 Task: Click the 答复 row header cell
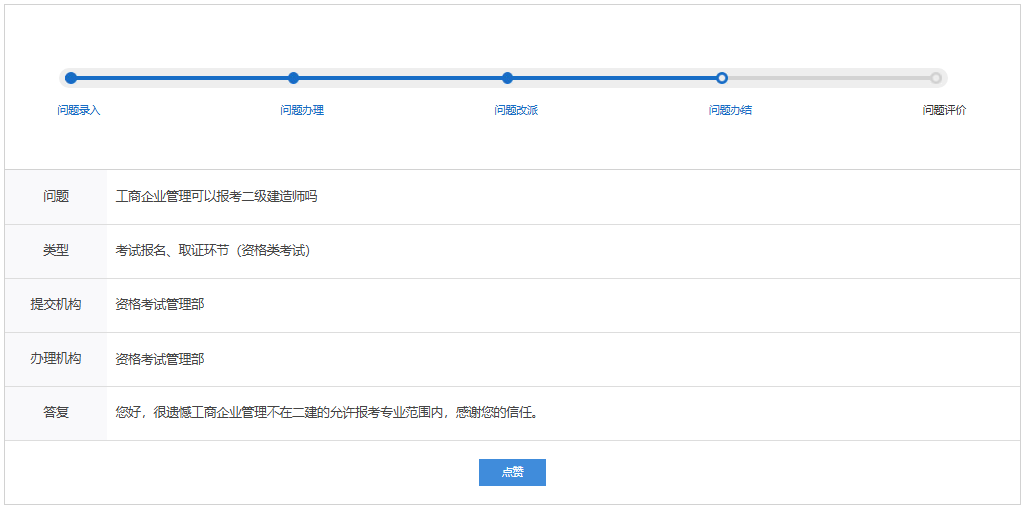coord(56,413)
